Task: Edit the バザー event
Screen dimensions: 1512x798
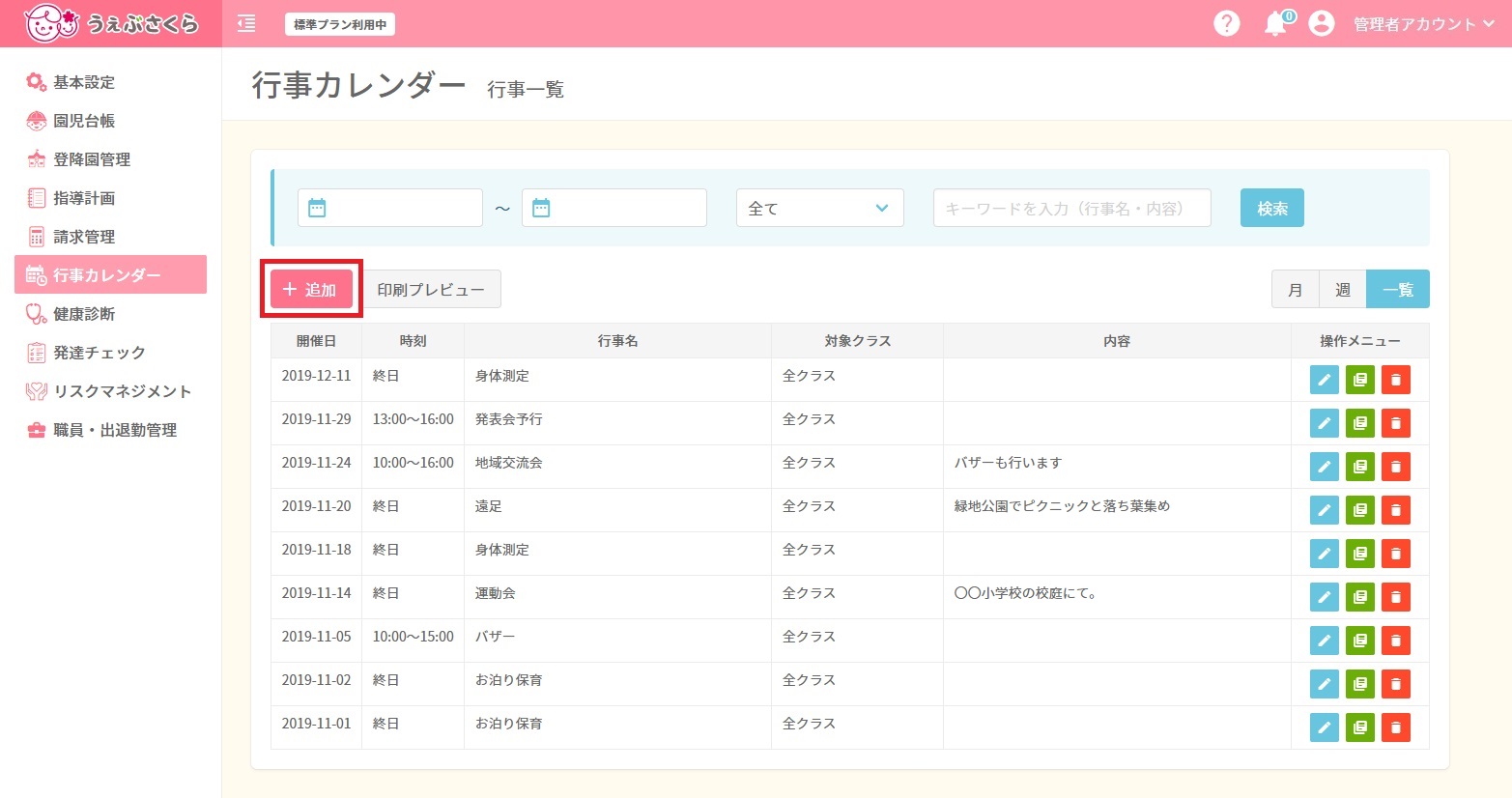Action: [x=1325, y=641]
